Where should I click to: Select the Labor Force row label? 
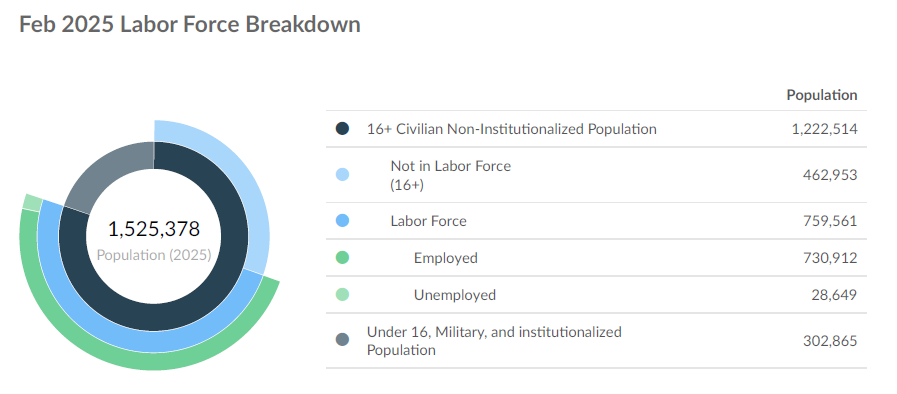(428, 221)
